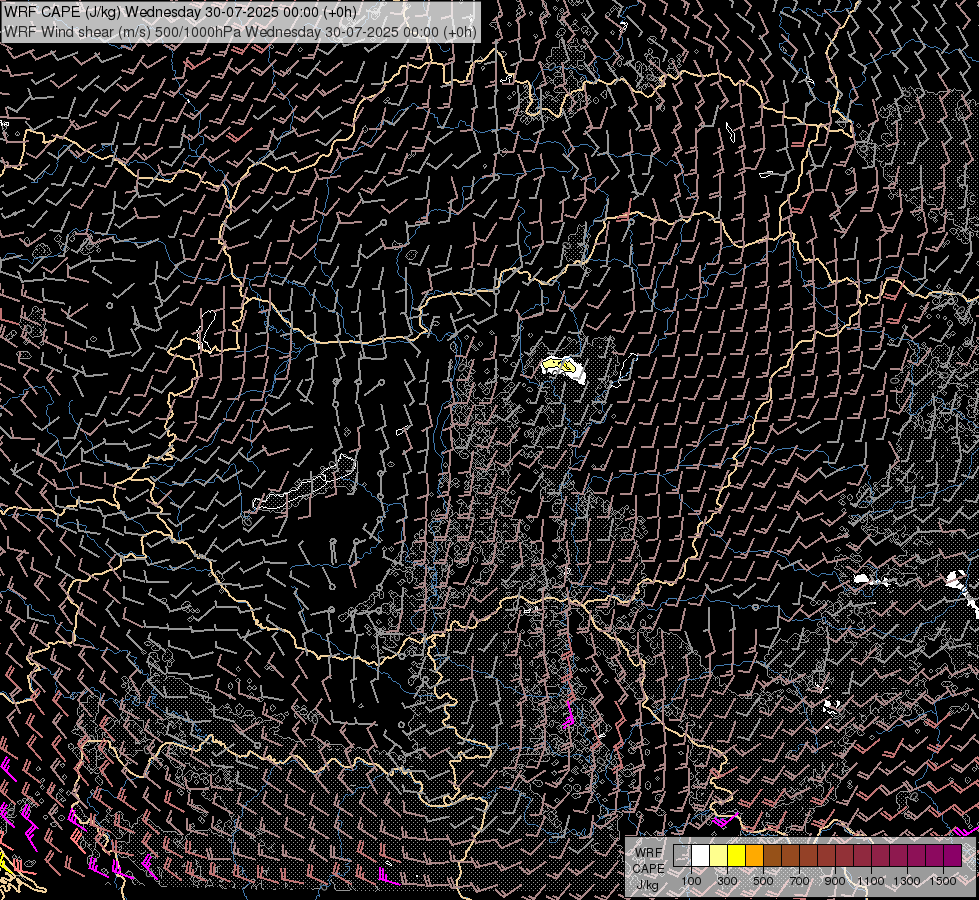Select the white CAPE legend swatch
The image size is (979, 900).
pos(701,855)
